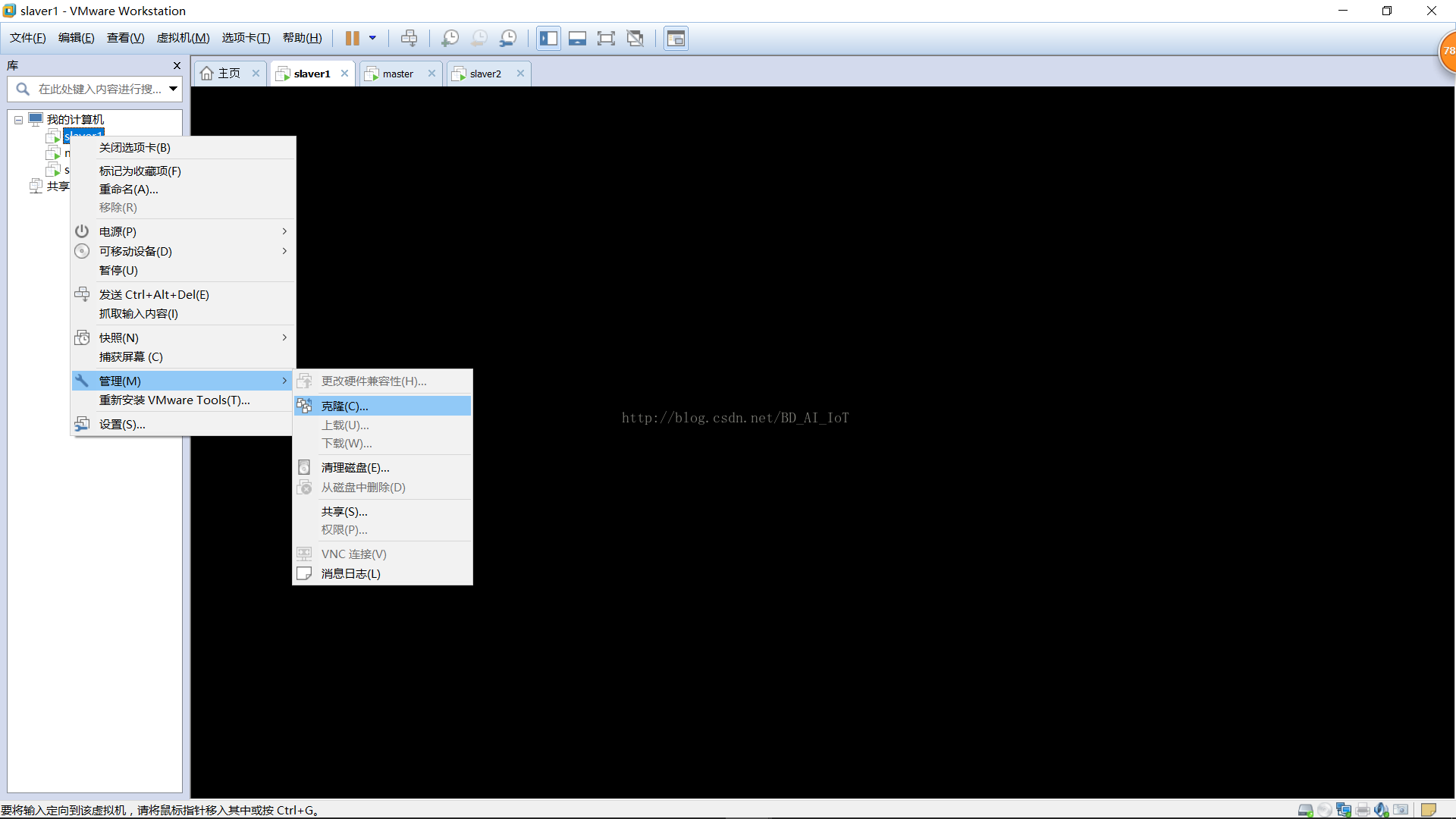Screen dimensions: 1456x819
Task: Click the CD/DVD drive status bar icon
Action: [x=1325, y=810]
